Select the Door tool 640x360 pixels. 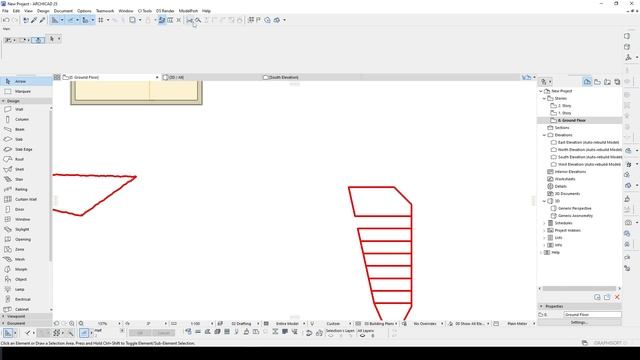tap(26, 209)
